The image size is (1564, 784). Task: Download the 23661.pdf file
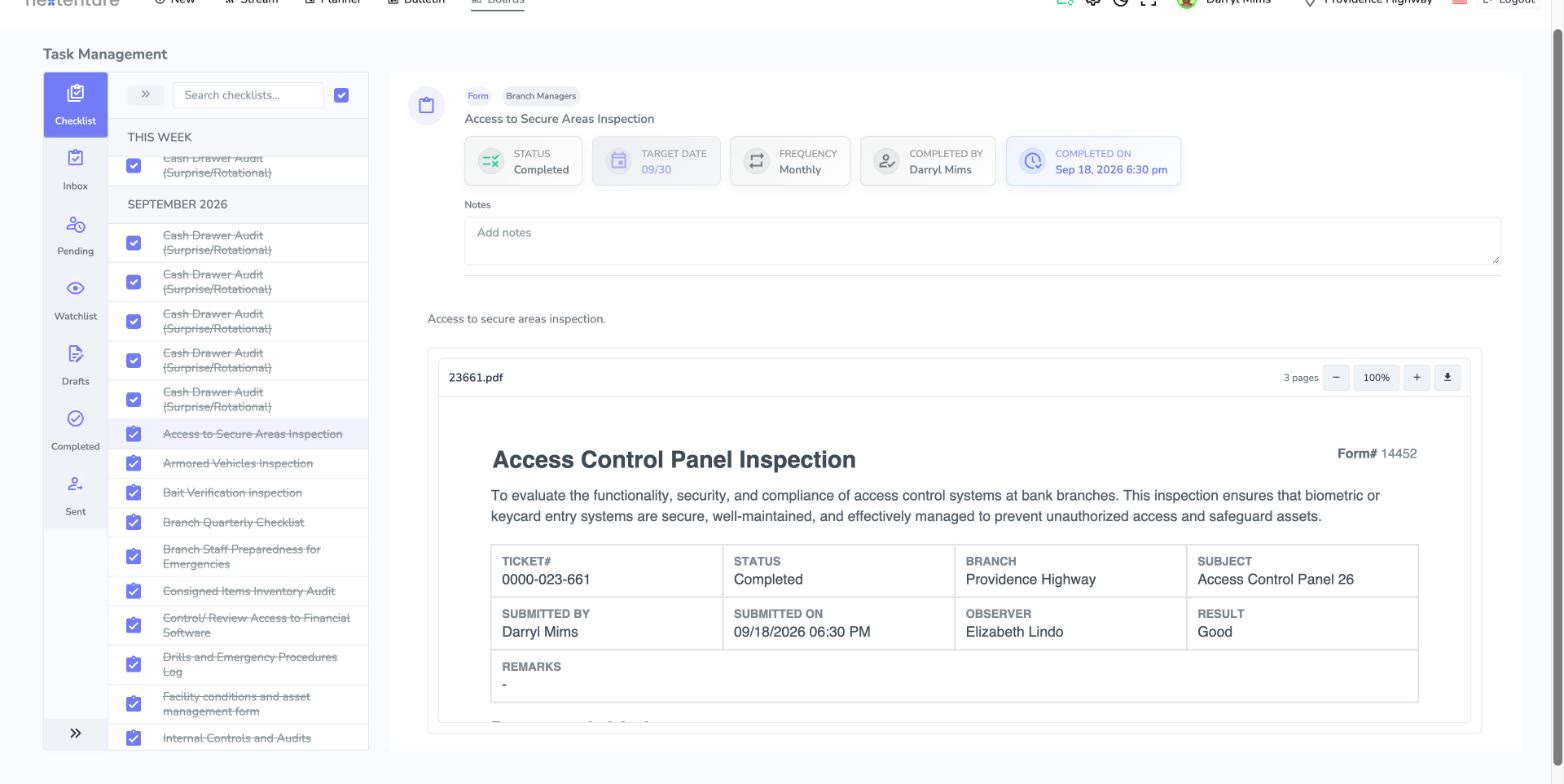pyautogui.click(x=1447, y=377)
